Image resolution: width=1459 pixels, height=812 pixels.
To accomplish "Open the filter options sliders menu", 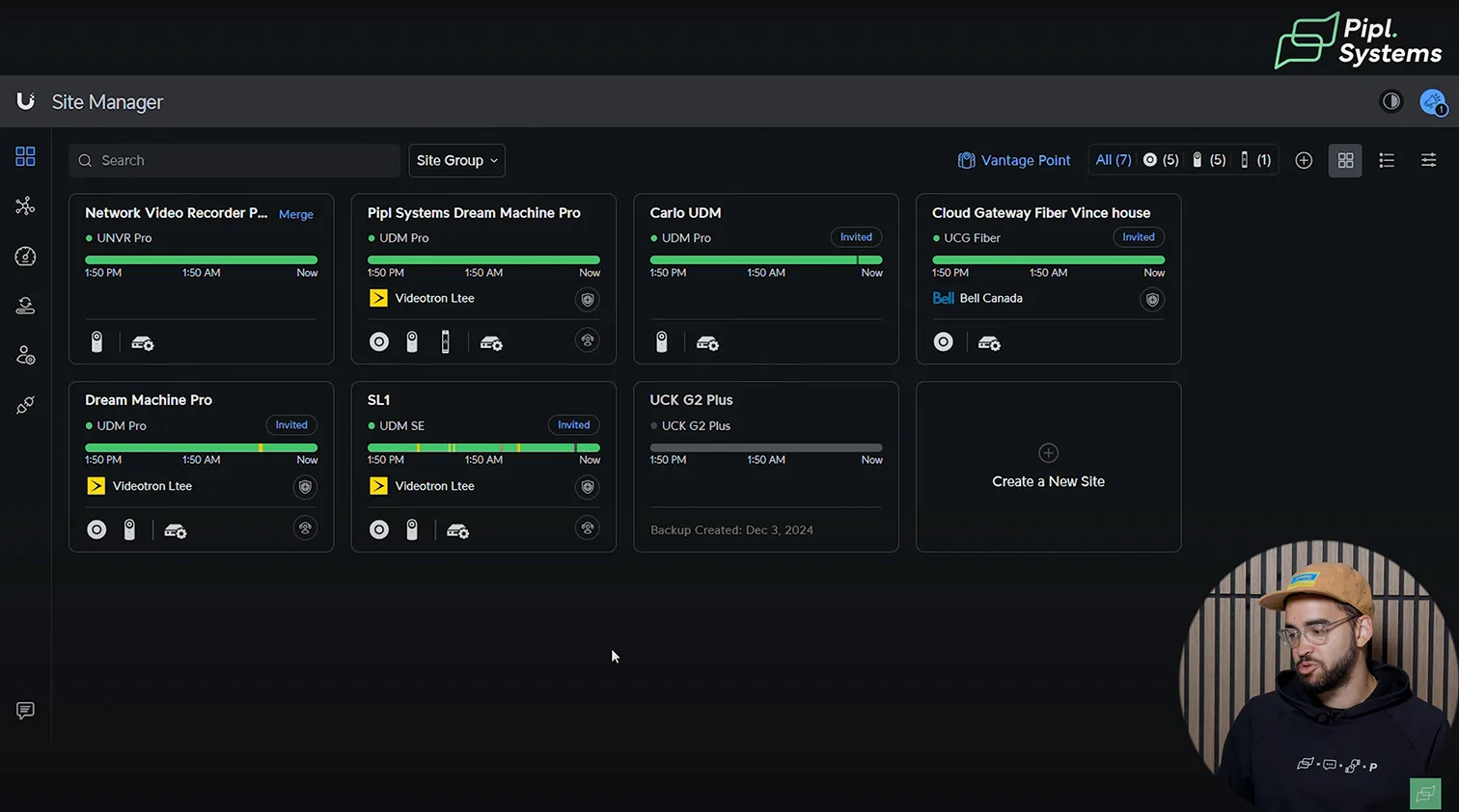I will tap(1428, 161).
